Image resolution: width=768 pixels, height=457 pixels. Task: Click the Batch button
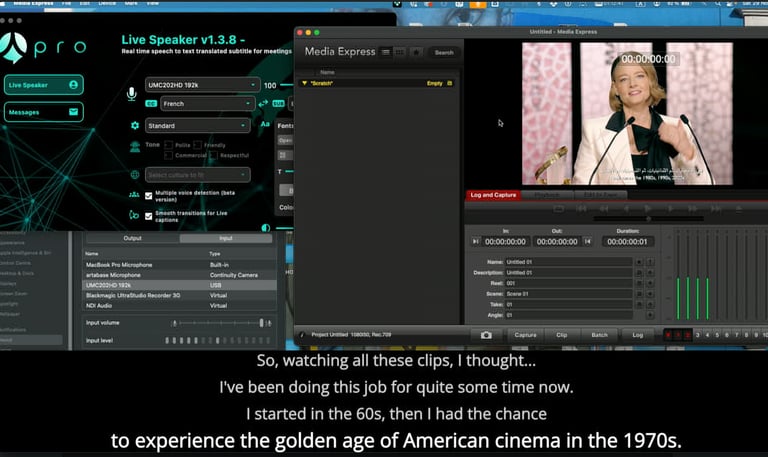600,335
